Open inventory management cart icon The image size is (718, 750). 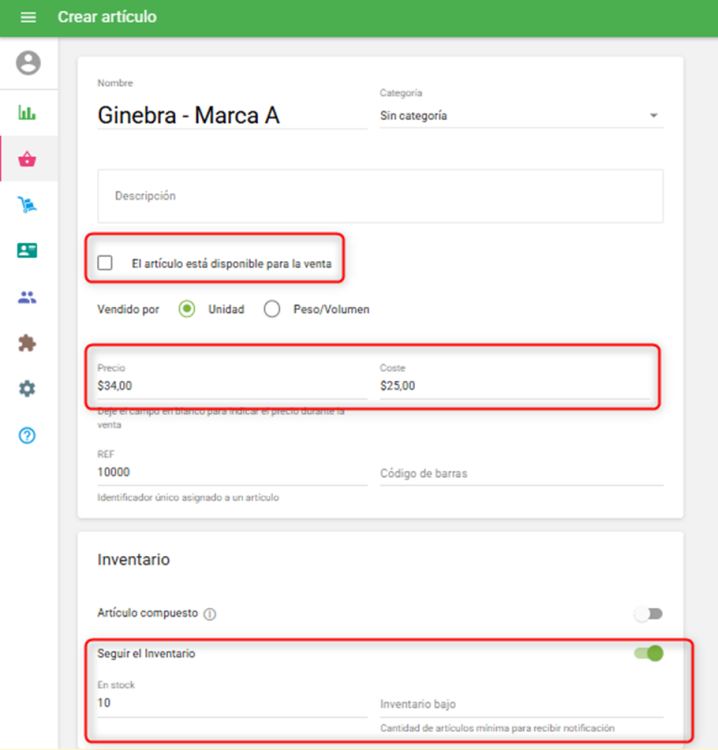click(x=28, y=205)
